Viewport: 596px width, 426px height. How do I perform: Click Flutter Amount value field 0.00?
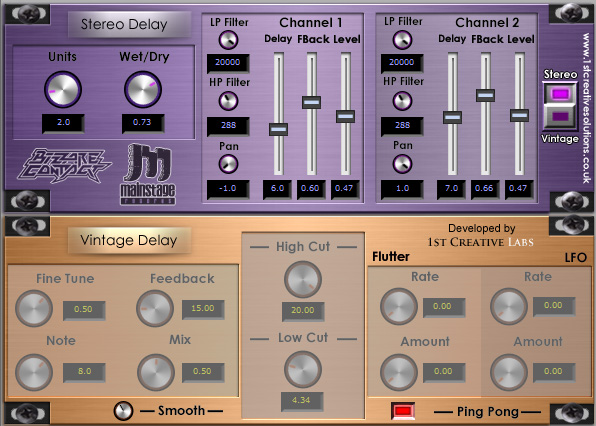(444, 372)
